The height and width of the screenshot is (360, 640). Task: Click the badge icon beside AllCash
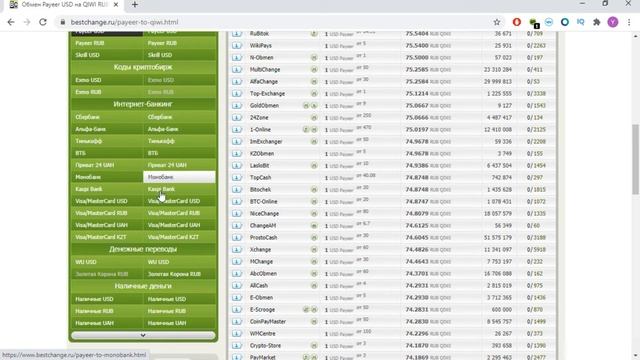point(314,286)
